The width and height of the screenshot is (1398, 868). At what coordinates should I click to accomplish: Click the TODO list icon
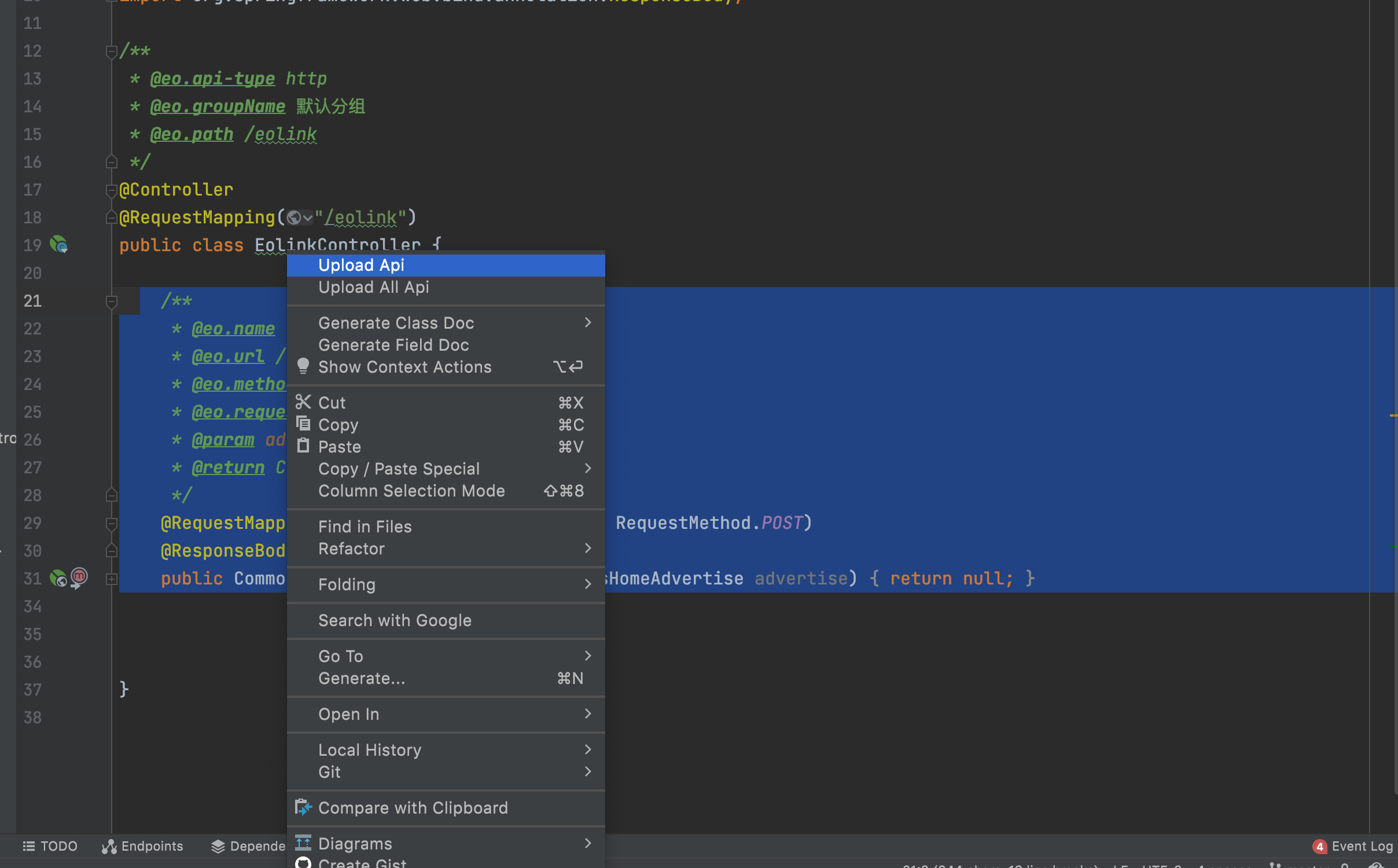pyautogui.click(x=29, y=846)
